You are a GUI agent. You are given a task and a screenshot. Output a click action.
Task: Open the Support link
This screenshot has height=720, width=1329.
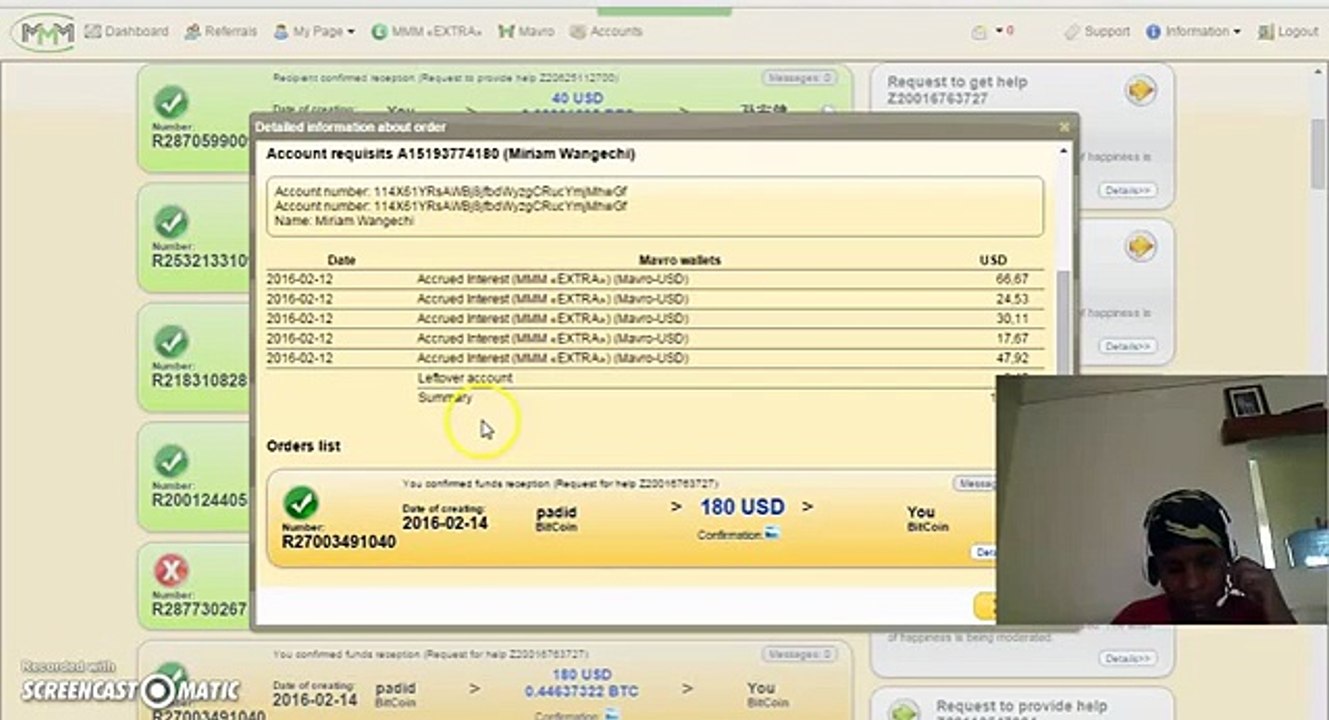tap(1097, 31)
